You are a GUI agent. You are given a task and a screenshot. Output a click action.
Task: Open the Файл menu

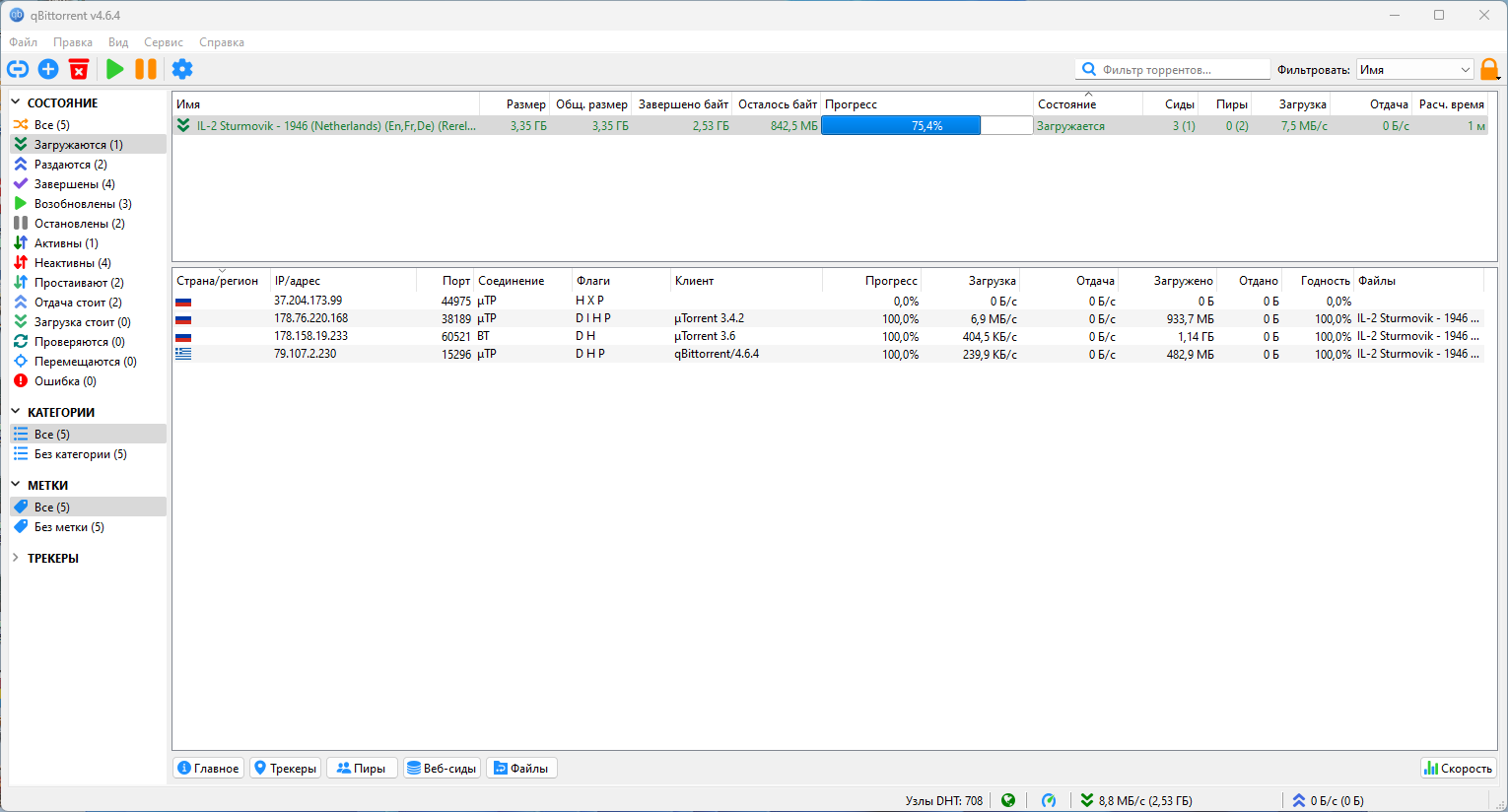click(x=24, y=42)
